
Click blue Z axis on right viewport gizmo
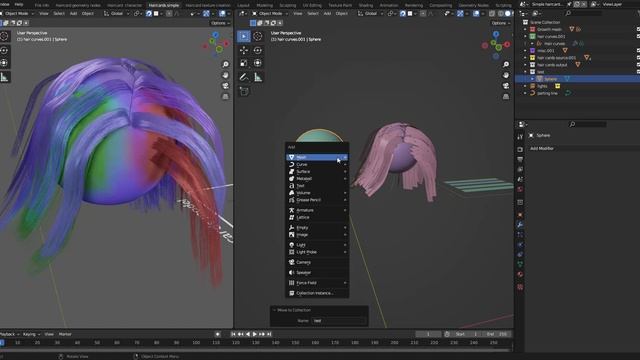point(496,34)
